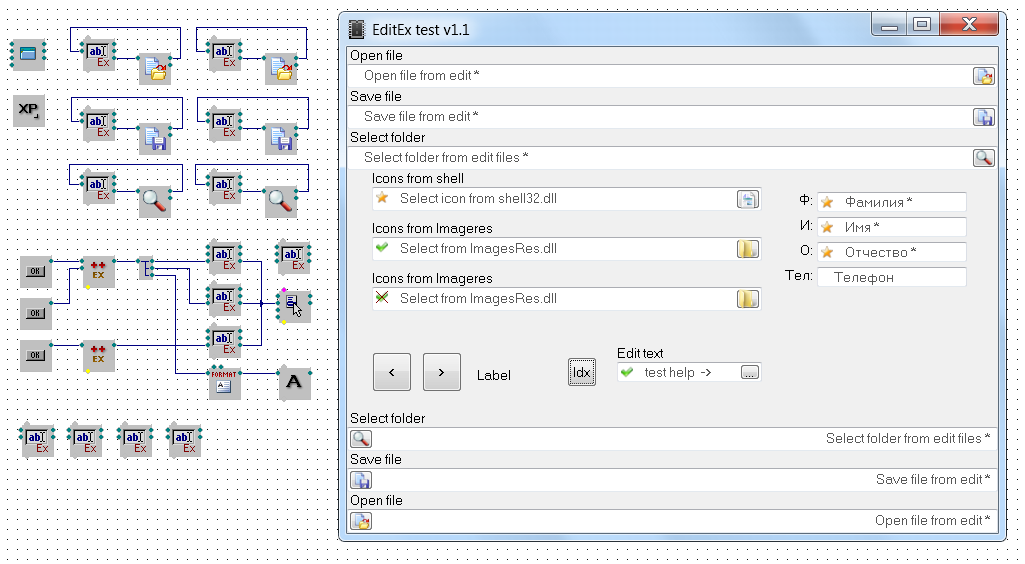Select rightmost magnifier search node in scheme
The image size is (1025, 564).
[280, 201]
